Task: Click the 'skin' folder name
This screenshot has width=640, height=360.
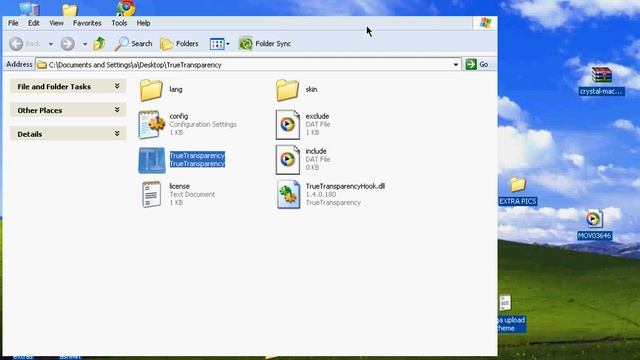Action: pyautogui.click(x=311, y=89)
